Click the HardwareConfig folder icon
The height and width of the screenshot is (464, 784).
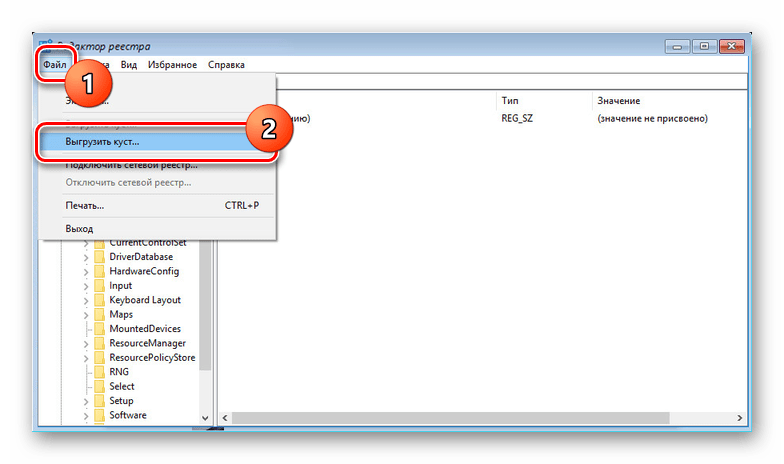[100, 272]
